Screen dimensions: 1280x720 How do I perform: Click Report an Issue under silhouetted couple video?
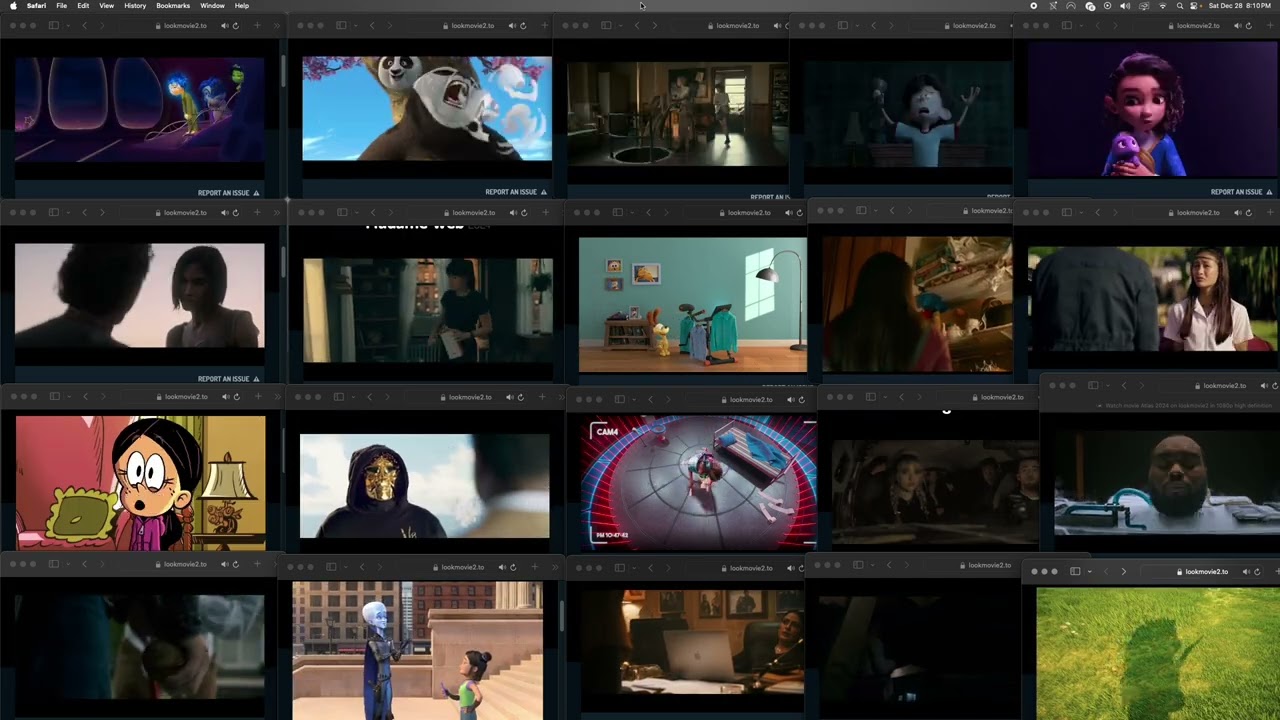(x=228, y=379)
